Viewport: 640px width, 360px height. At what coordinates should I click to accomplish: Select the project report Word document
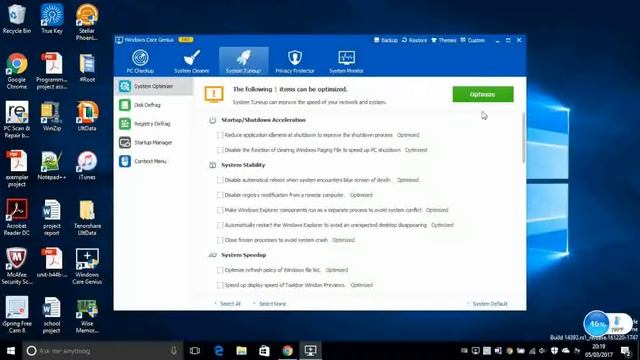coord(52,217)
